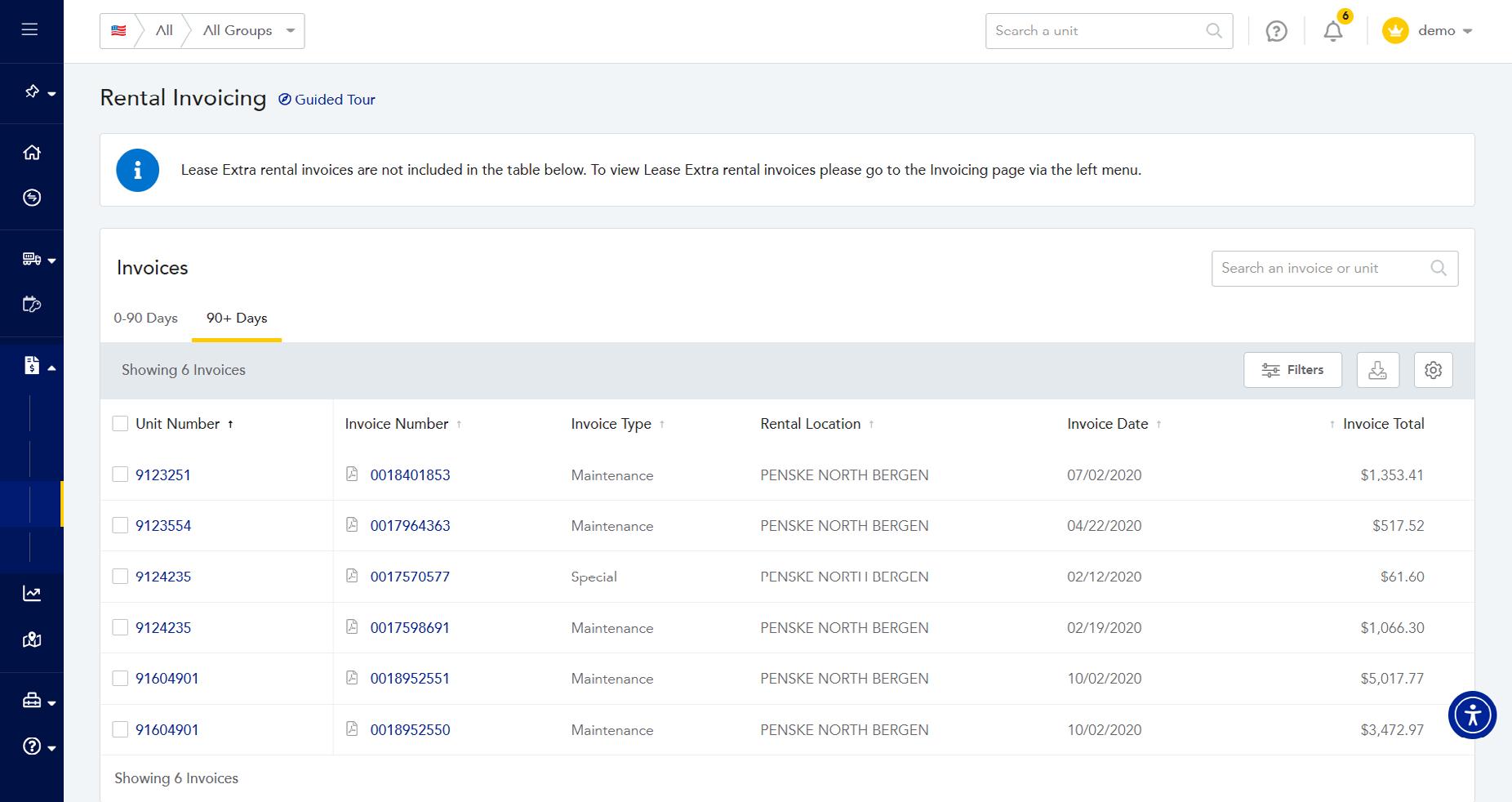Open the demo user account menu
This screenshot has width=1512, height=802.
[x=1428, y=31]
